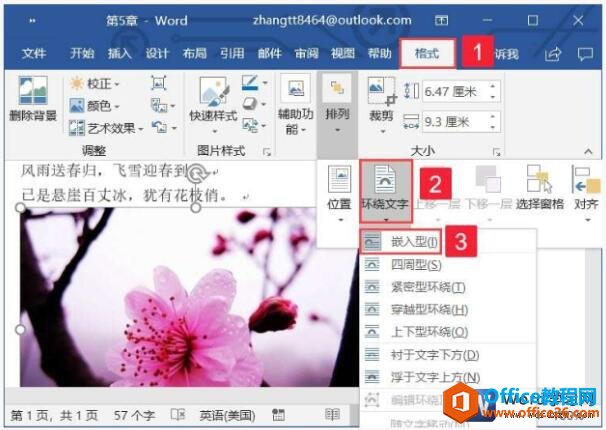Choose the 衬于文字下方(D) option
The width and height of the screenshot is (606, 430).
448,355
